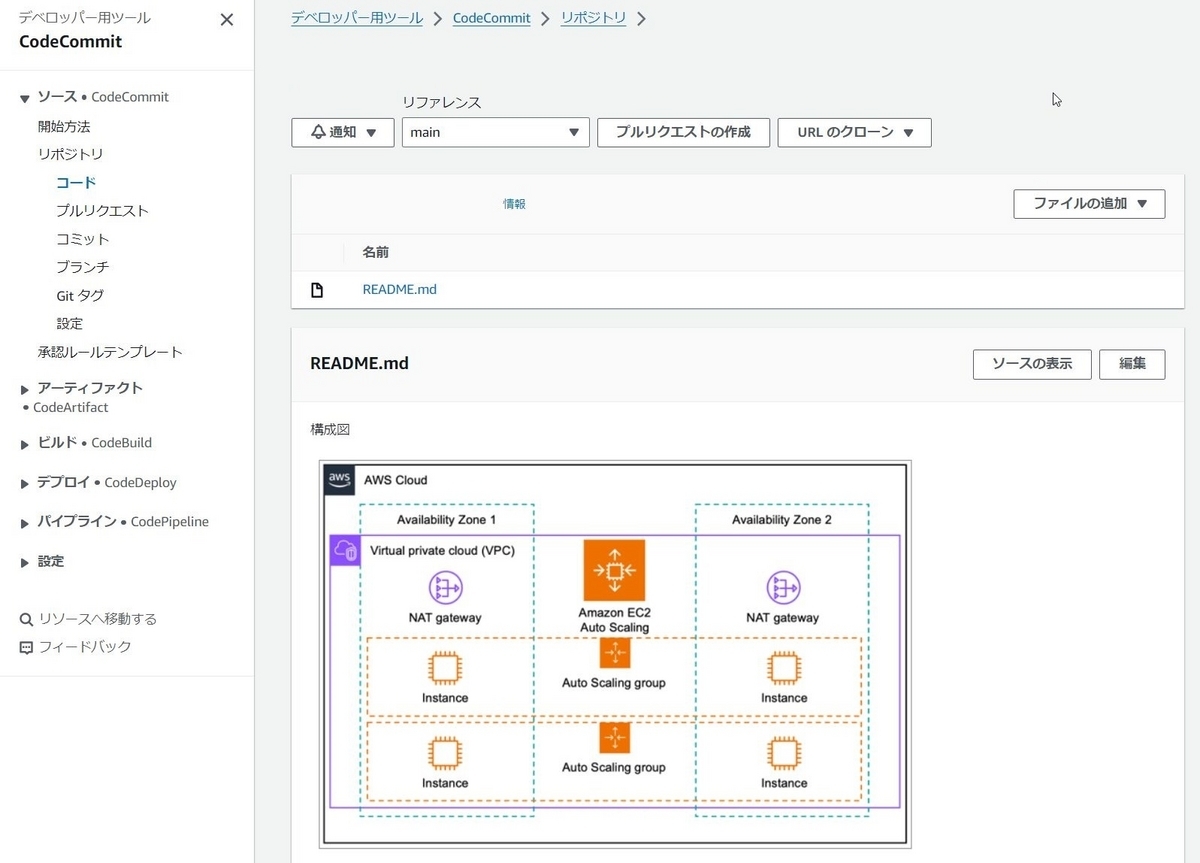Close the developer tools sidebar with X

(227, 20)
